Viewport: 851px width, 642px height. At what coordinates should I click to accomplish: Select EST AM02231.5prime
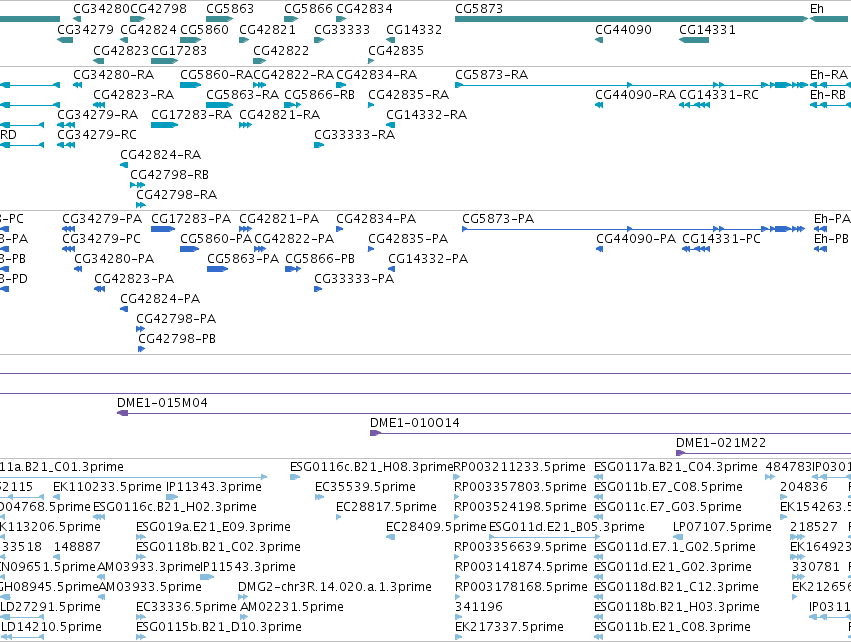coord(292,607)
